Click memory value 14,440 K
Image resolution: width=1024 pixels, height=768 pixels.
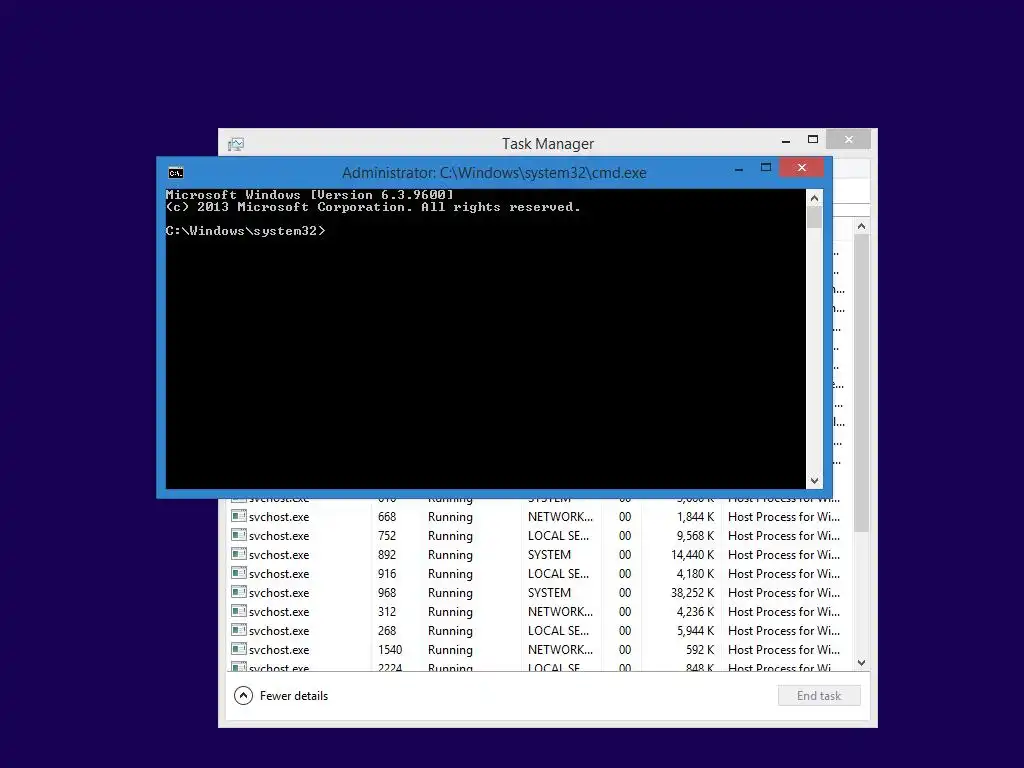tap(693, 554)
